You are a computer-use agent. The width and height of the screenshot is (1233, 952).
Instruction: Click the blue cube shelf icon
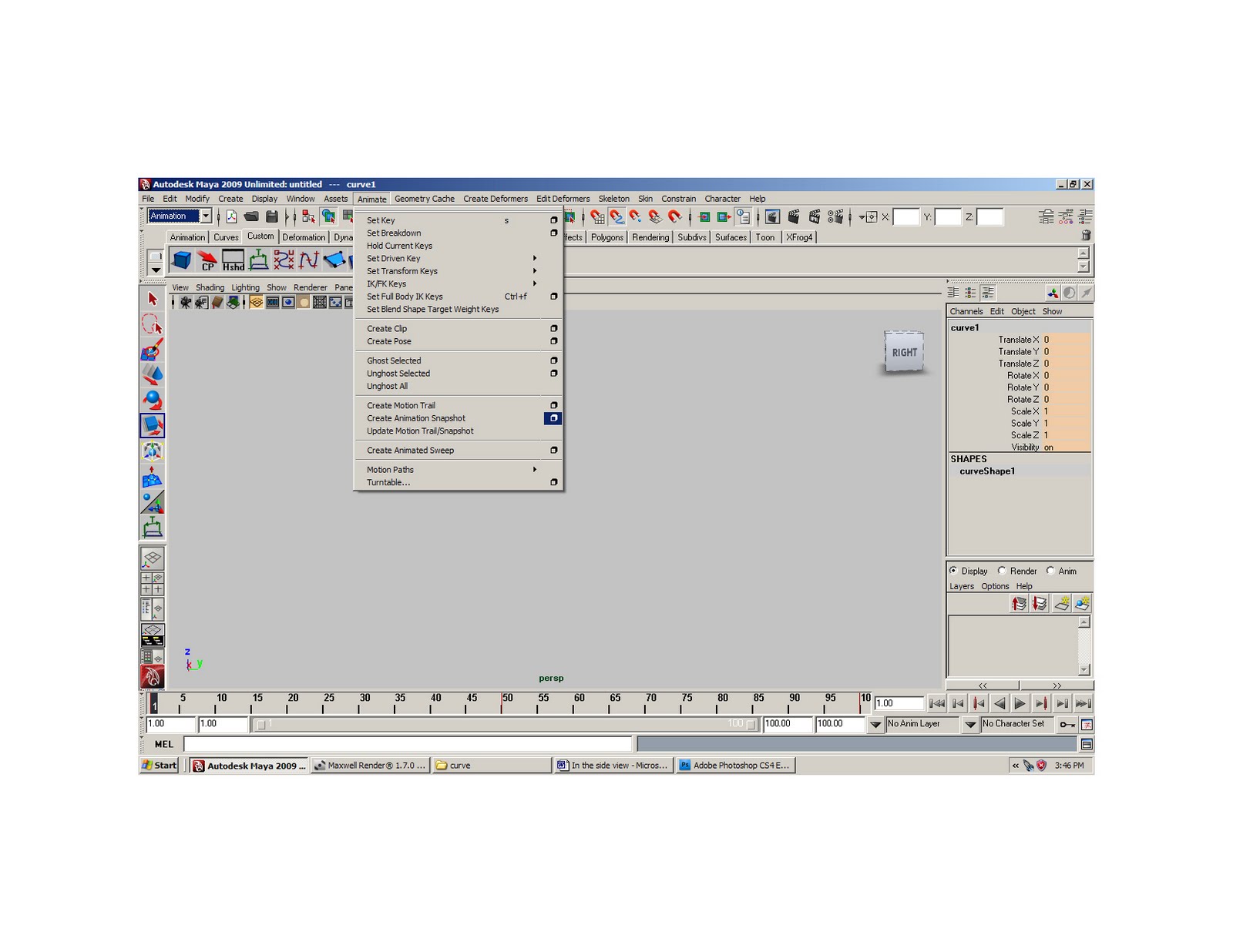click(x=182, y=260)
